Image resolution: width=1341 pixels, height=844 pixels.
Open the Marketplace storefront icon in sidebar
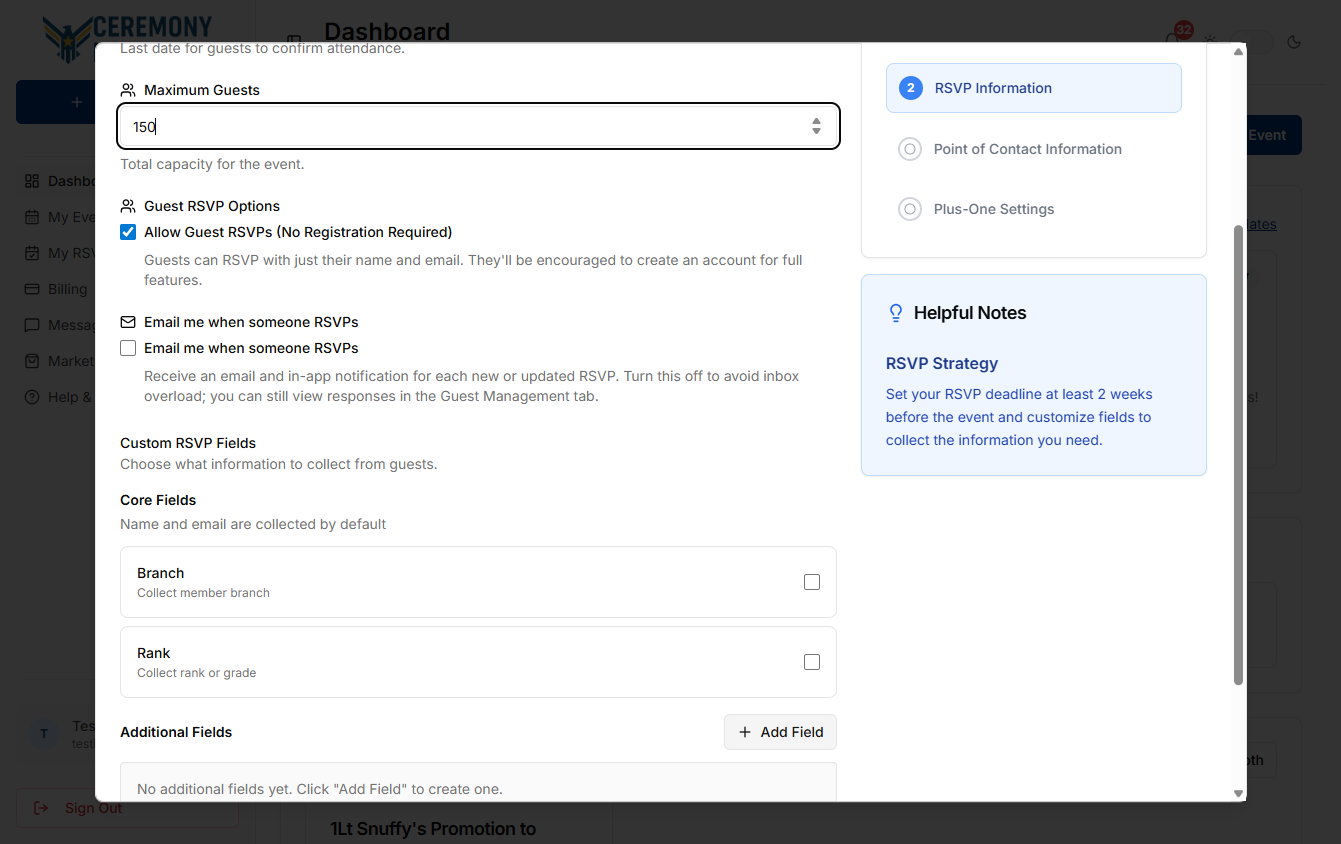point(31,361)
